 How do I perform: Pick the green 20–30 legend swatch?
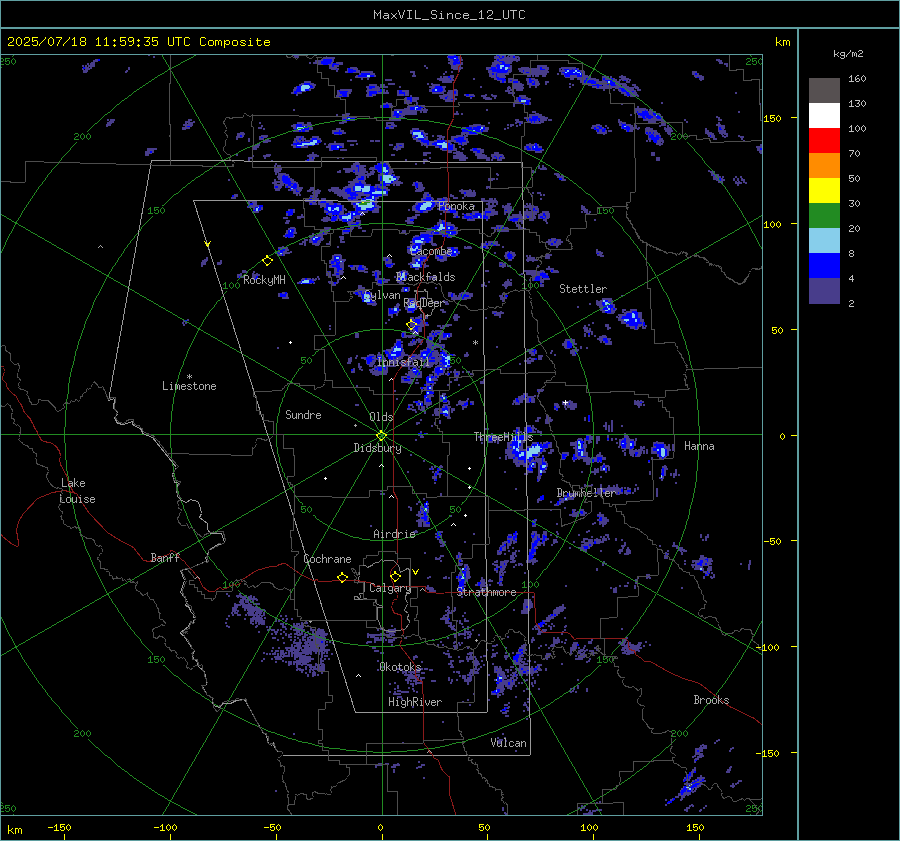pyautogui.click(x=824, y=215)
